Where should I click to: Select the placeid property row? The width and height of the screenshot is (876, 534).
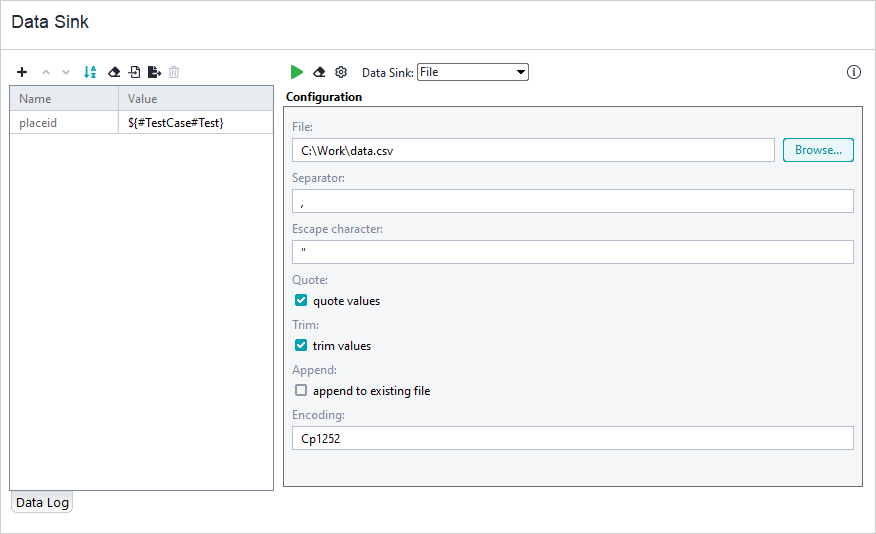pyautogui.click(x=64, y=122)
